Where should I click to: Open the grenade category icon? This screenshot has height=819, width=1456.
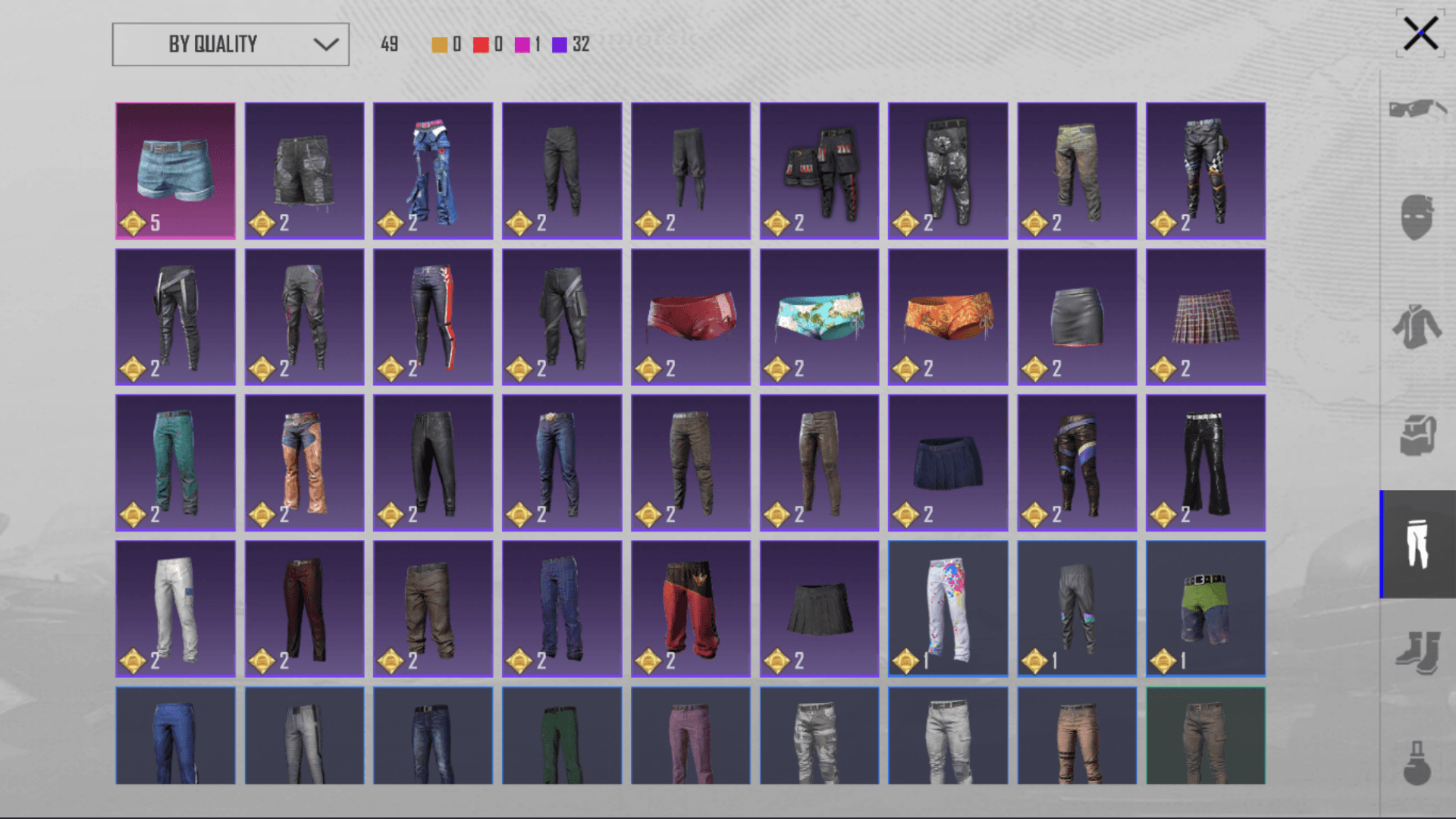tap(1417, 762)
